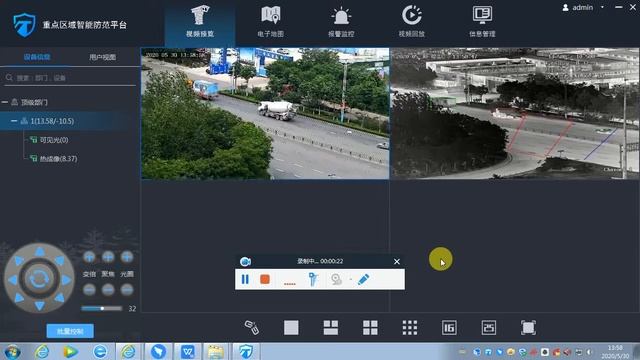Switch to nine-pane grid layout
The image size is (640, 360).
coord(410,327)
